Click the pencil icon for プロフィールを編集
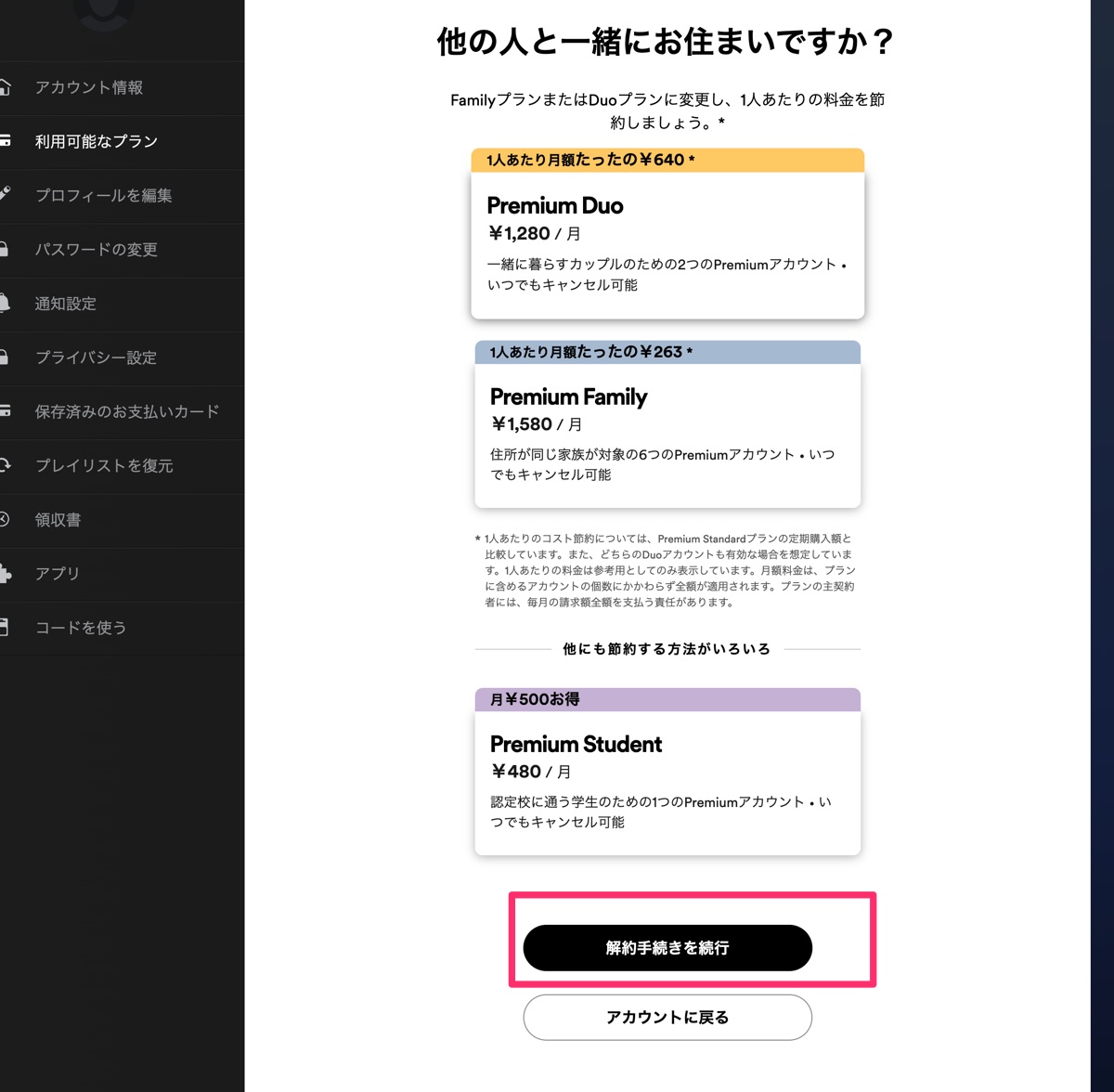 click(5, 195)
